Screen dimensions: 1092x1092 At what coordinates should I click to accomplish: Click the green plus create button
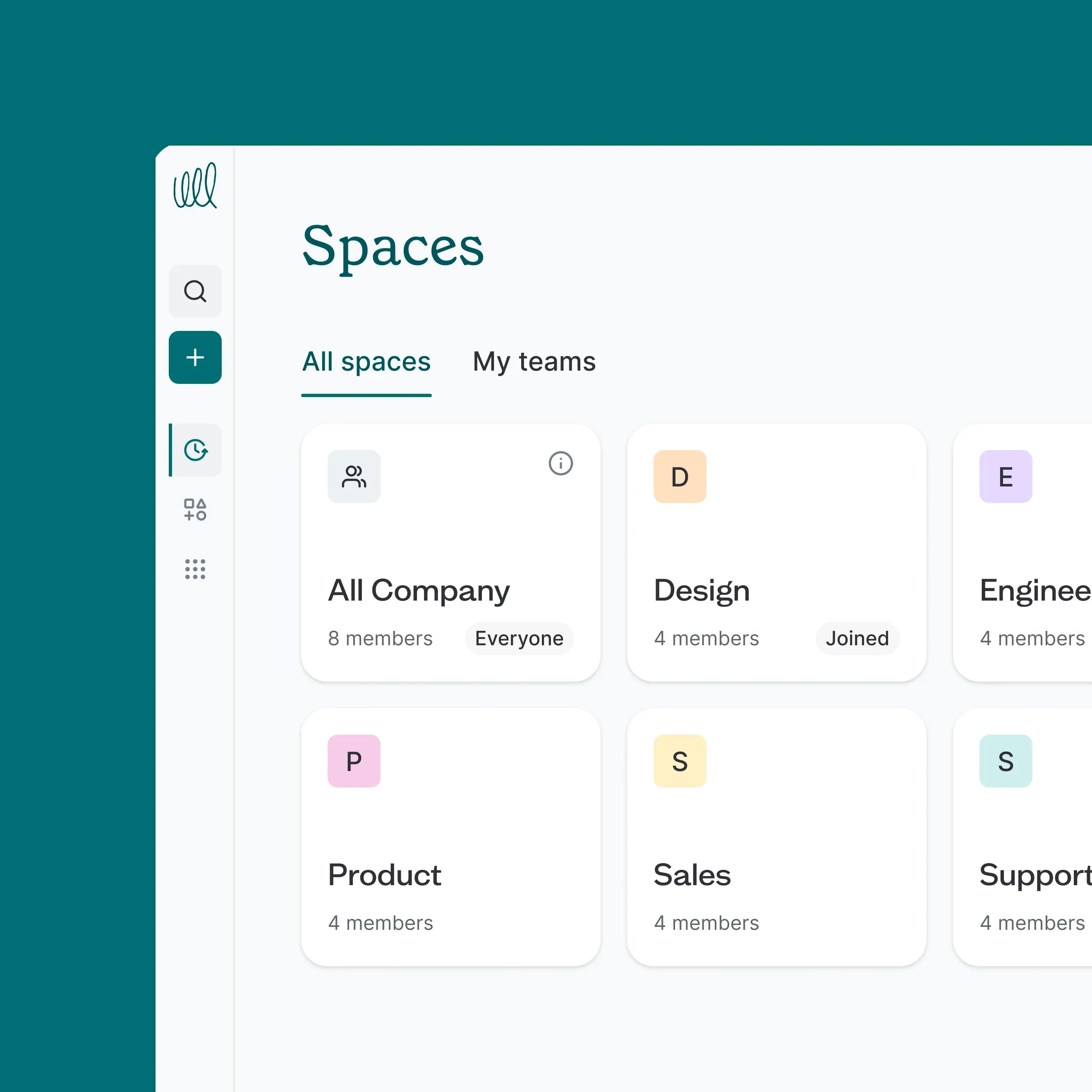coord(195,357)
